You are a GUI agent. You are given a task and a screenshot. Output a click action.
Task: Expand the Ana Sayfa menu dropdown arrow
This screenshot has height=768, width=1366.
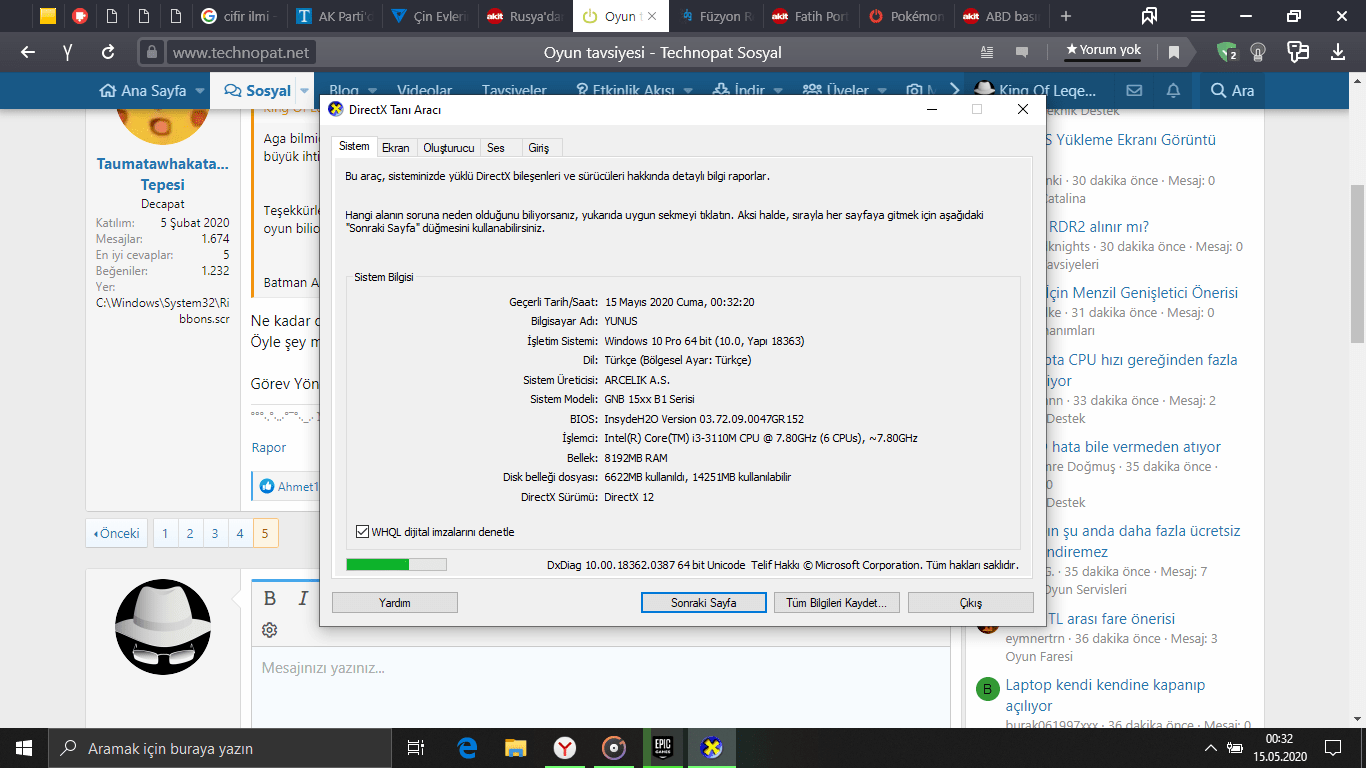pyautogui.click(x=200, y=91)
